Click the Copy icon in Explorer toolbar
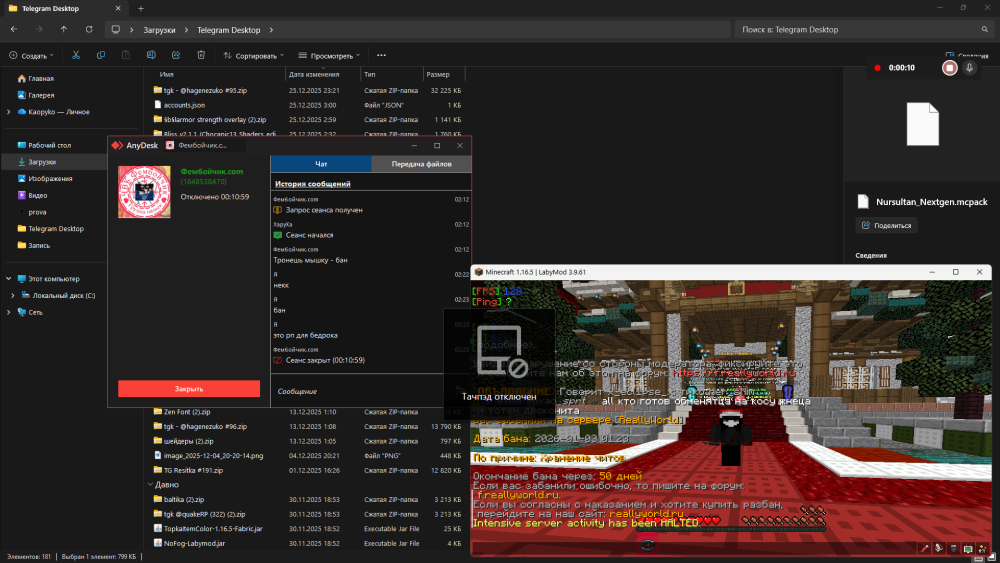This screenshot has height=563, width=1000. tap(101, 55)
